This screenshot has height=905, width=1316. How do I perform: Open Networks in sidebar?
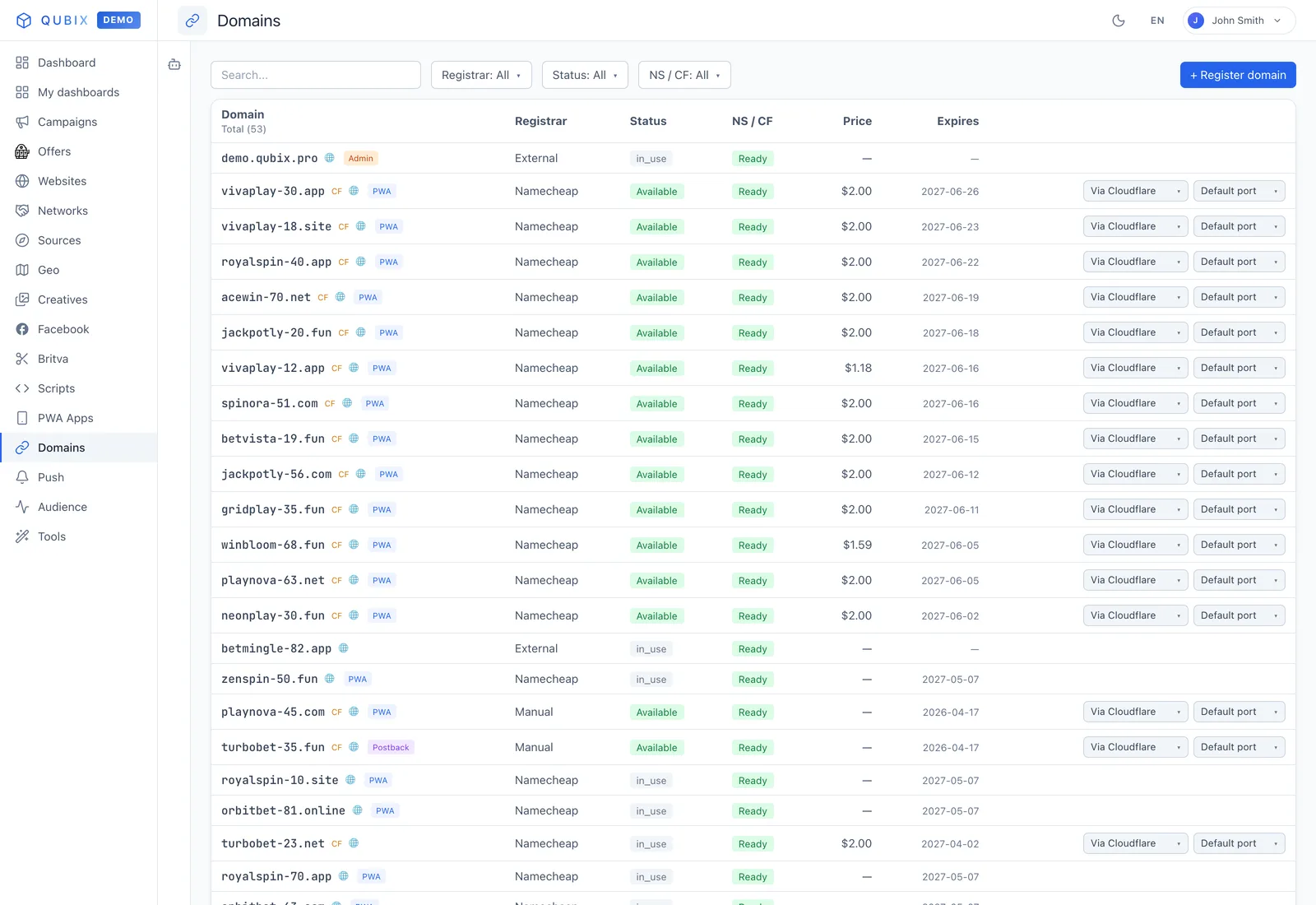coord(78,211)
